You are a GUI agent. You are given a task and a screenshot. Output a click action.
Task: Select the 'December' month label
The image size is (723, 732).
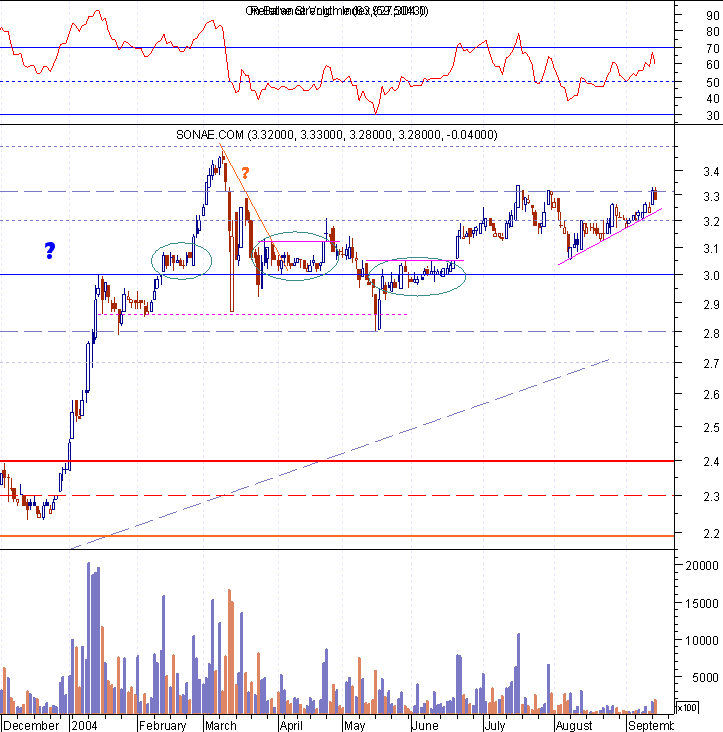click(31, 725)
